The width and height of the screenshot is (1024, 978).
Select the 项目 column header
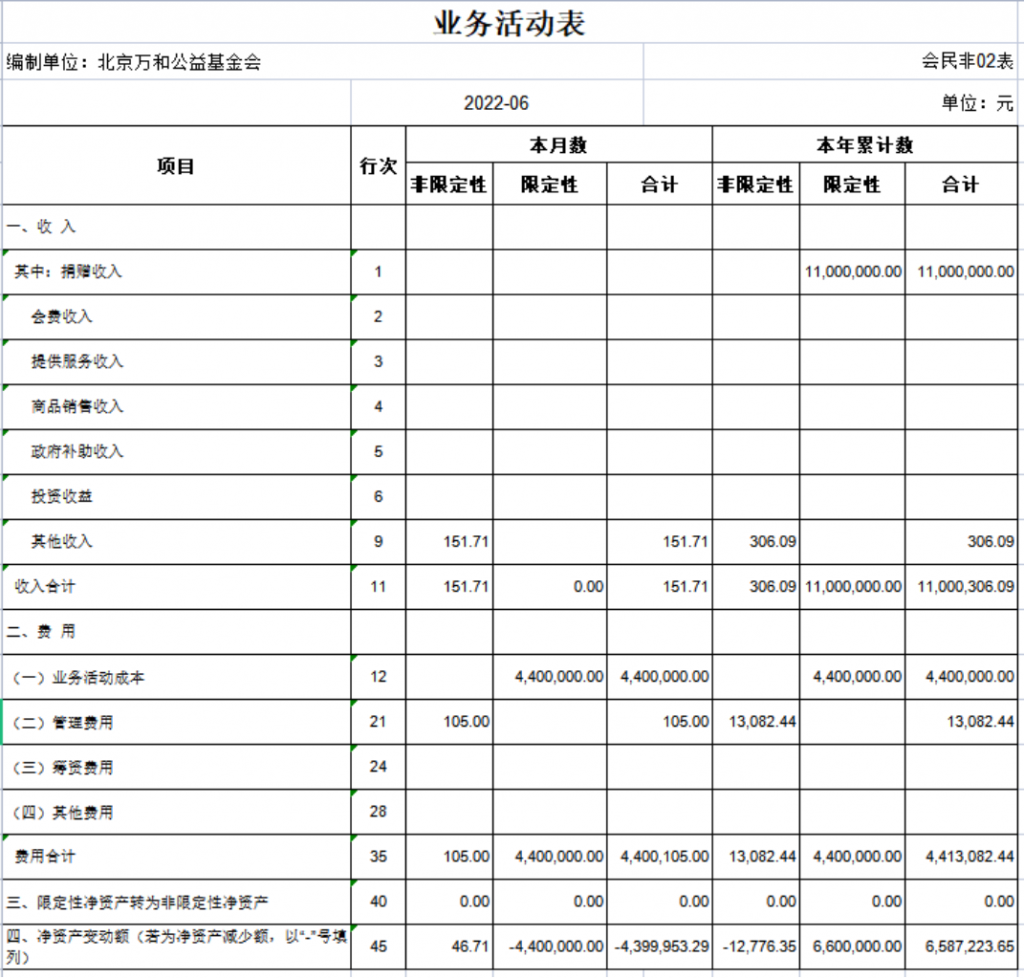click(176, 166)
